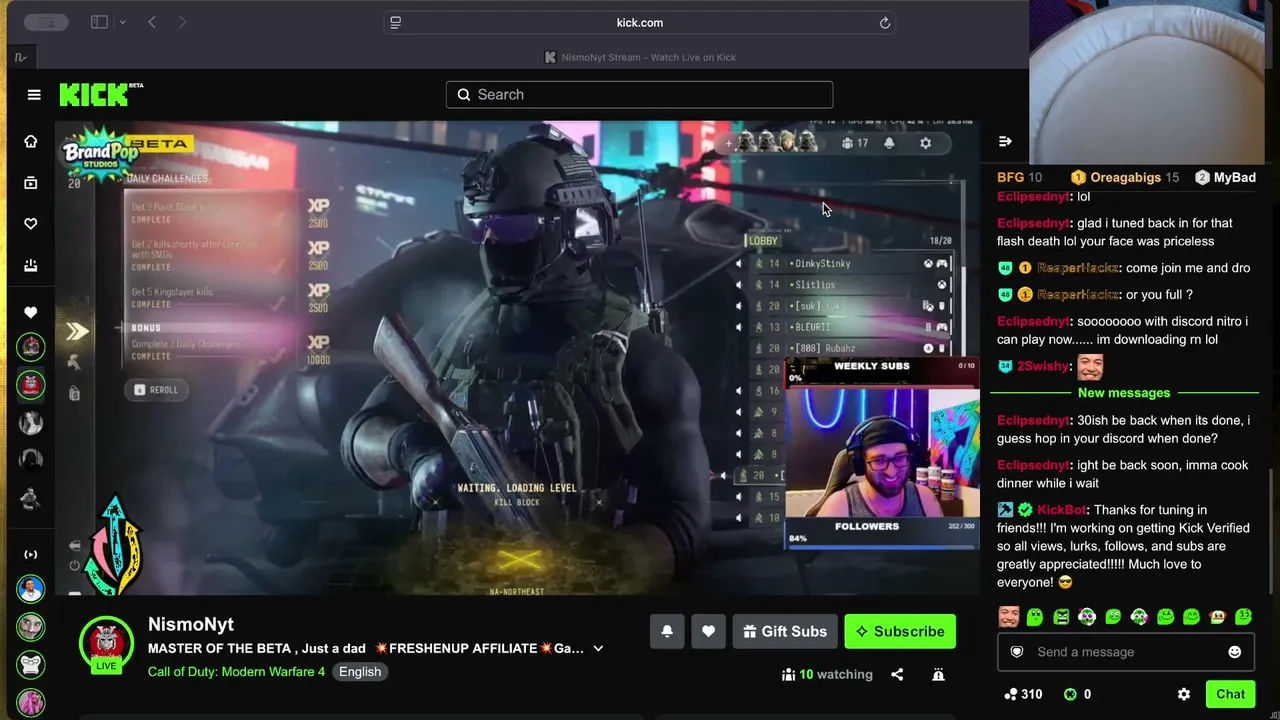Click the Gift Subs button

point(785,632)
